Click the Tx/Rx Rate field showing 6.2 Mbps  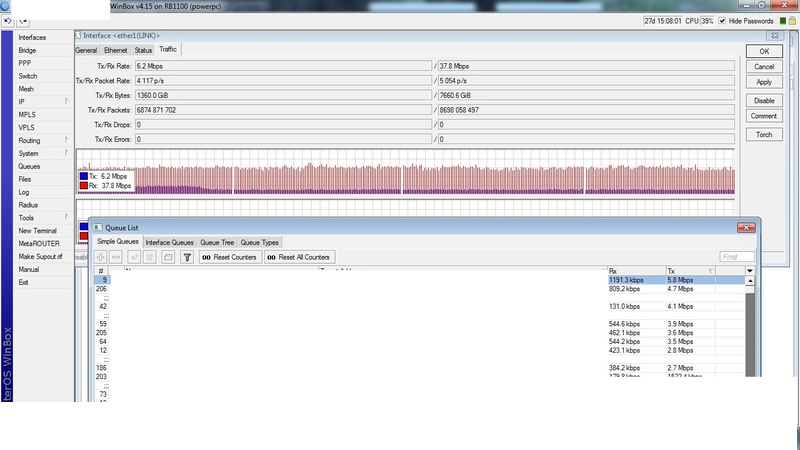tap(283, 66)
